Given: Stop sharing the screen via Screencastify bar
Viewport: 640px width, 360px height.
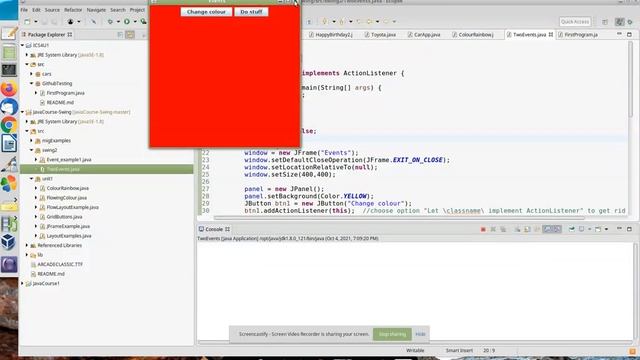Looking at the screenshot, I should click(392, 334).
